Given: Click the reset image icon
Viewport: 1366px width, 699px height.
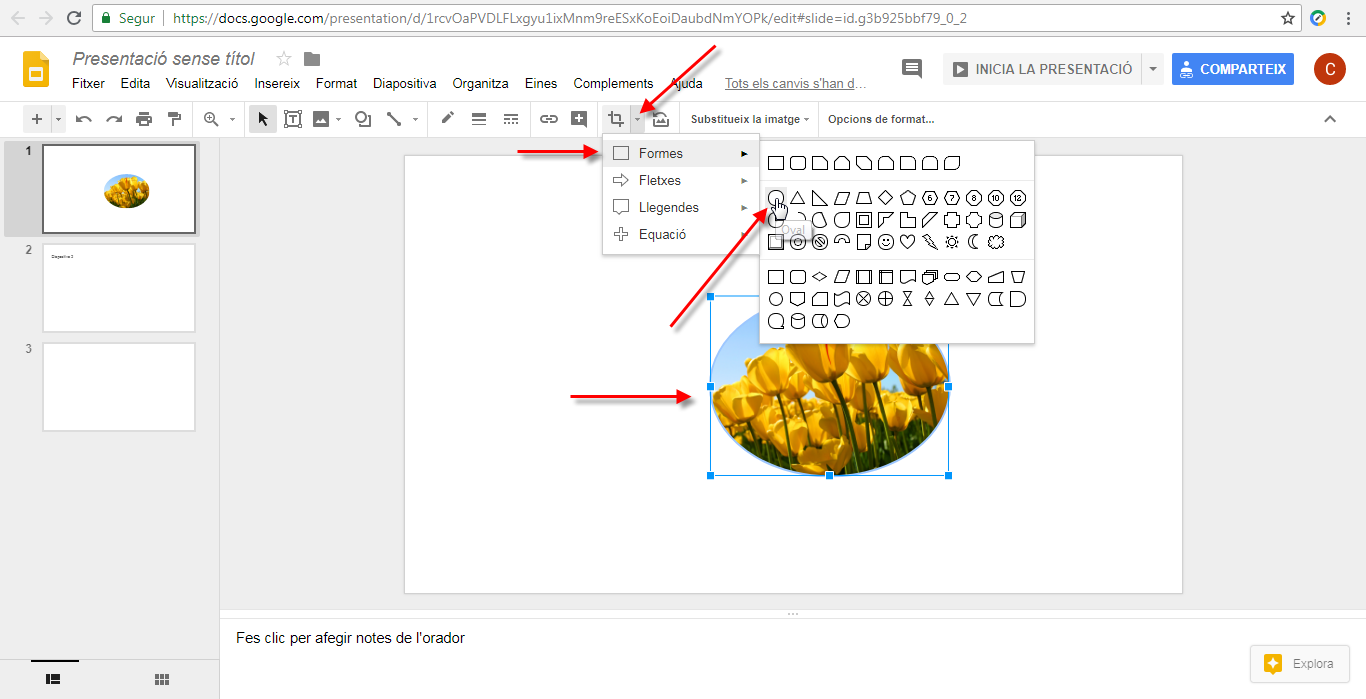Looking at the screenshot, I should tap(661, 119).
